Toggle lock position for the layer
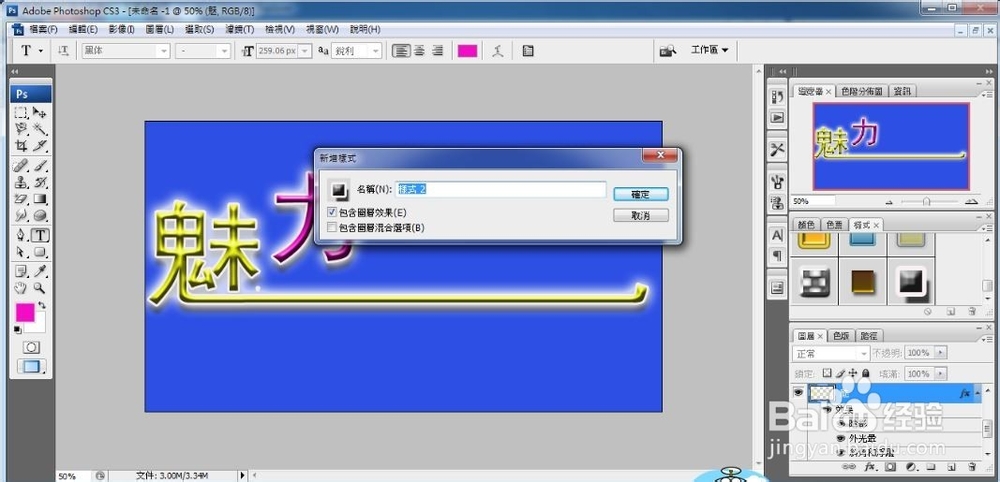Screen dimensions: 1000x482 pyautogui.click(x=853, y=373)
